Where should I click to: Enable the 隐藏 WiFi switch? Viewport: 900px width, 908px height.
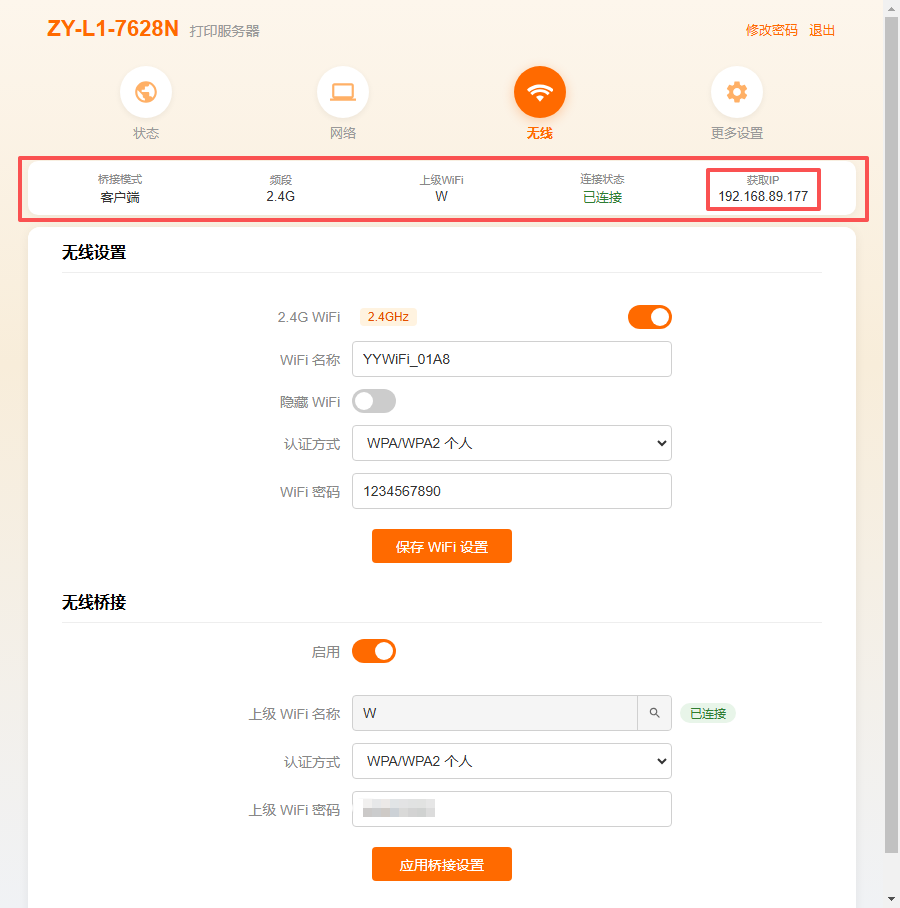374,401
